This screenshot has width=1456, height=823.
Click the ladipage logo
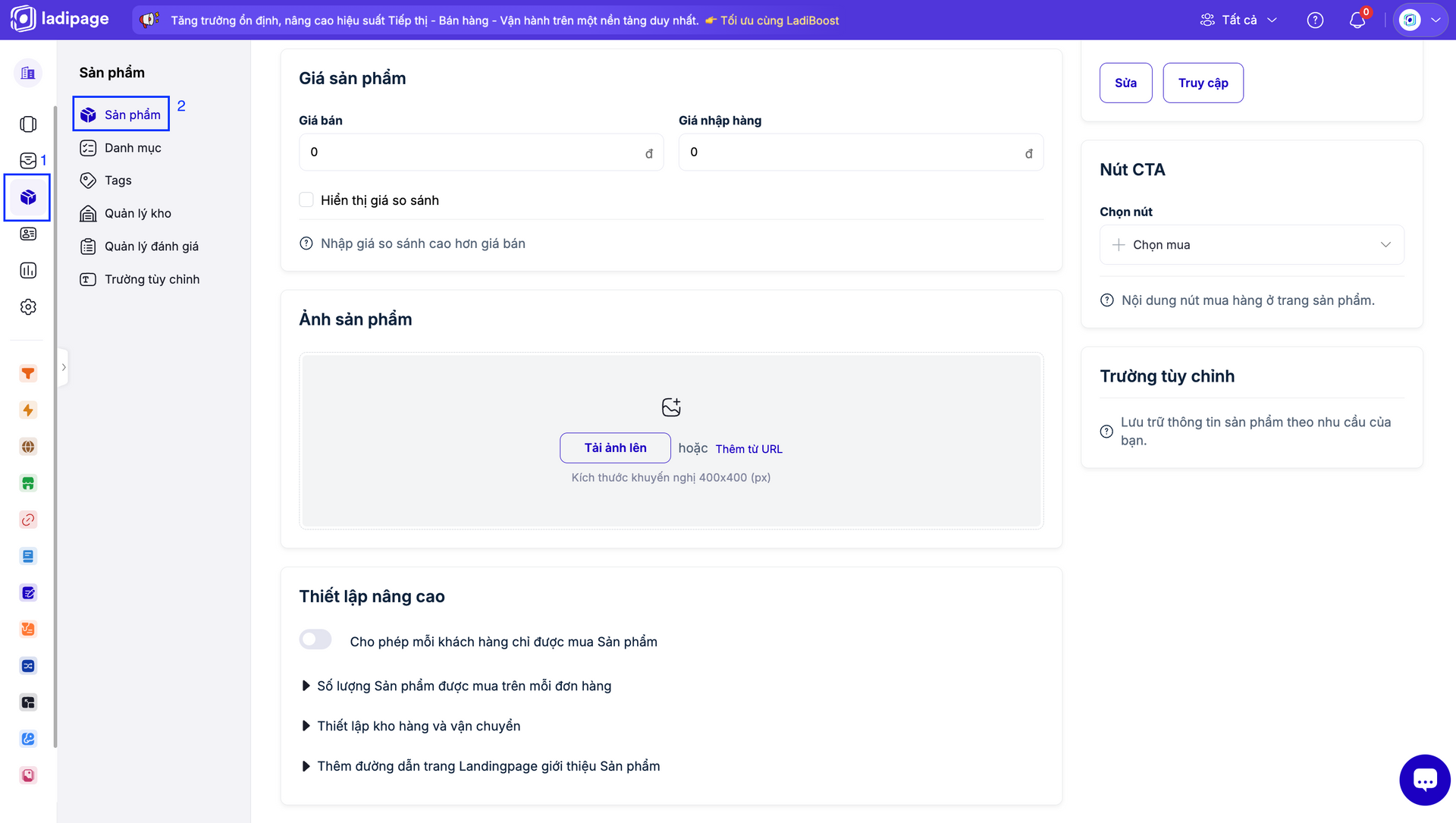click(x=60, y=19)
